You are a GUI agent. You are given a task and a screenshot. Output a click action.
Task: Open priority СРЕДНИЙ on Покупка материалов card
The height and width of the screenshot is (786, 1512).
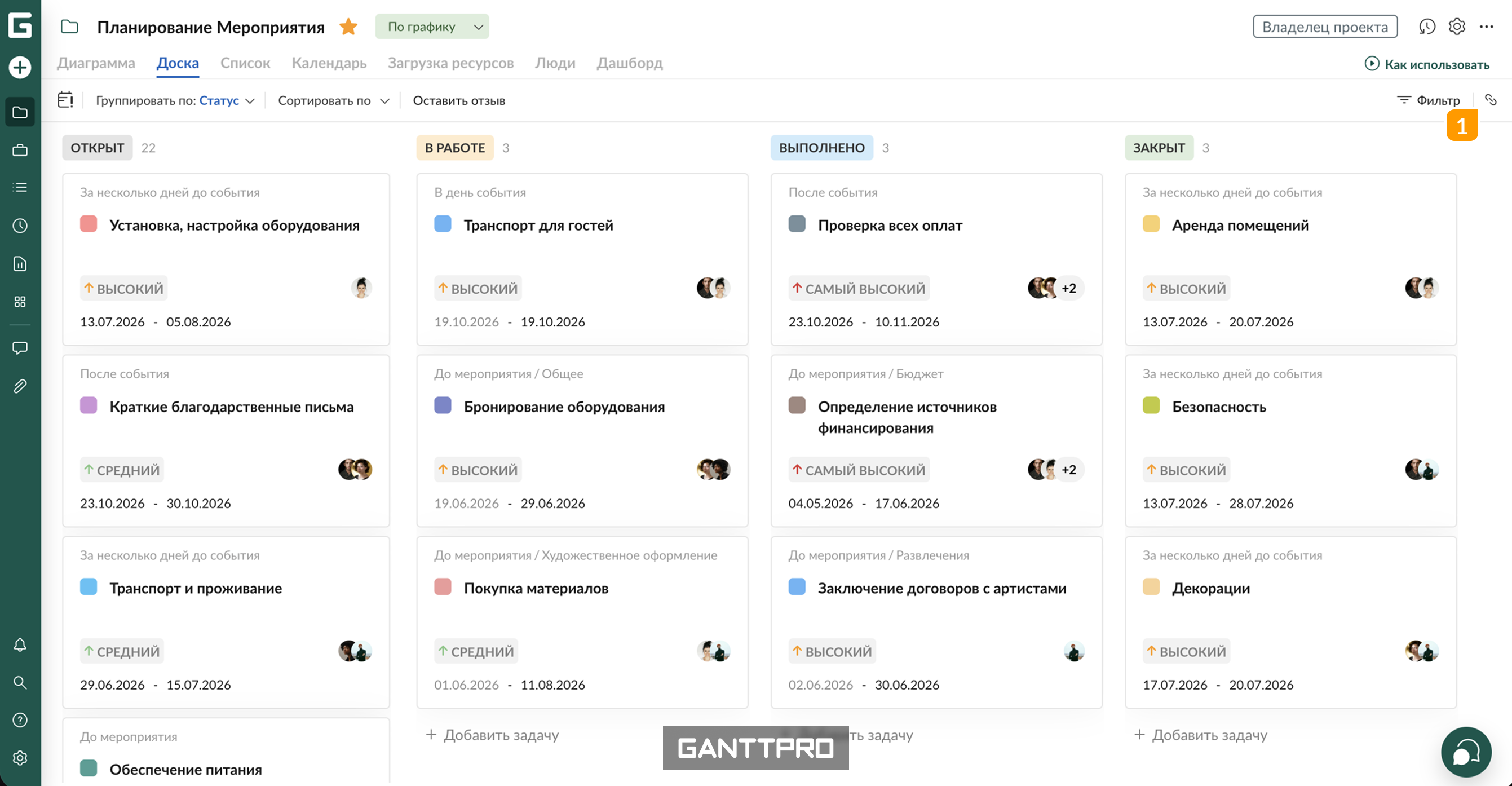pos(476,651)
